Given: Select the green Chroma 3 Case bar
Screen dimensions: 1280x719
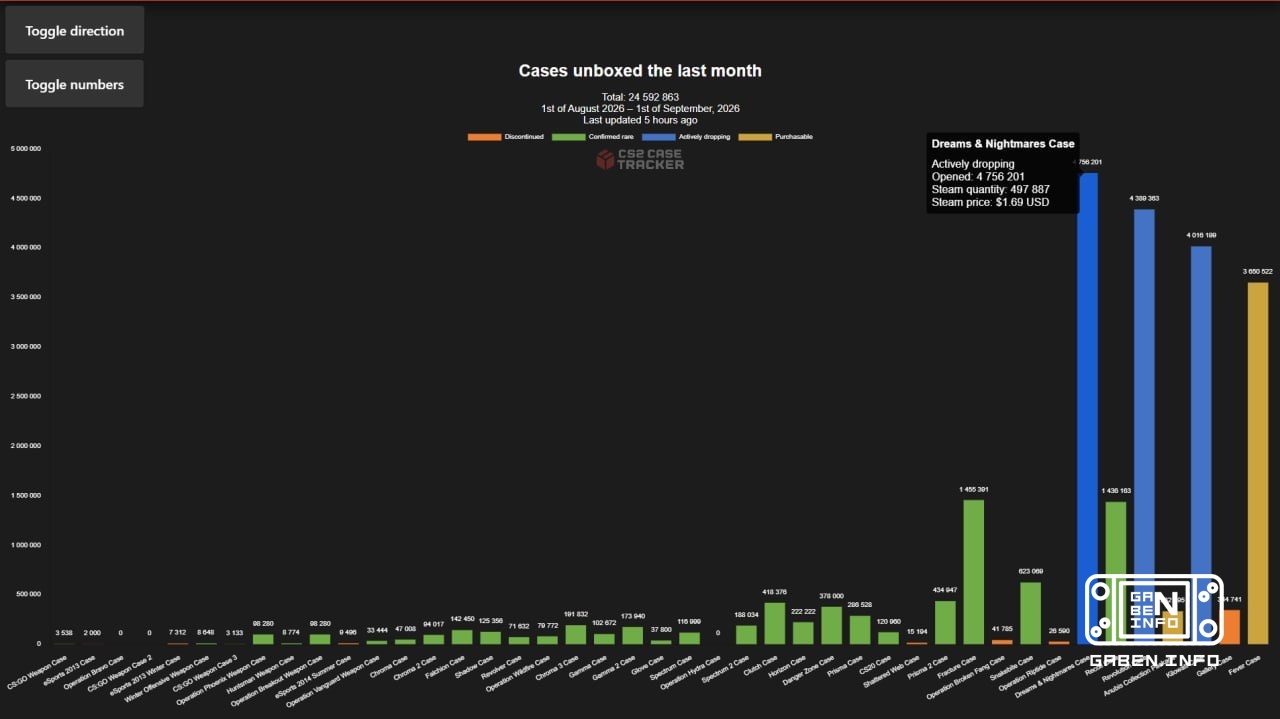Looking at the screenshot, I should (x=575, y=635).
